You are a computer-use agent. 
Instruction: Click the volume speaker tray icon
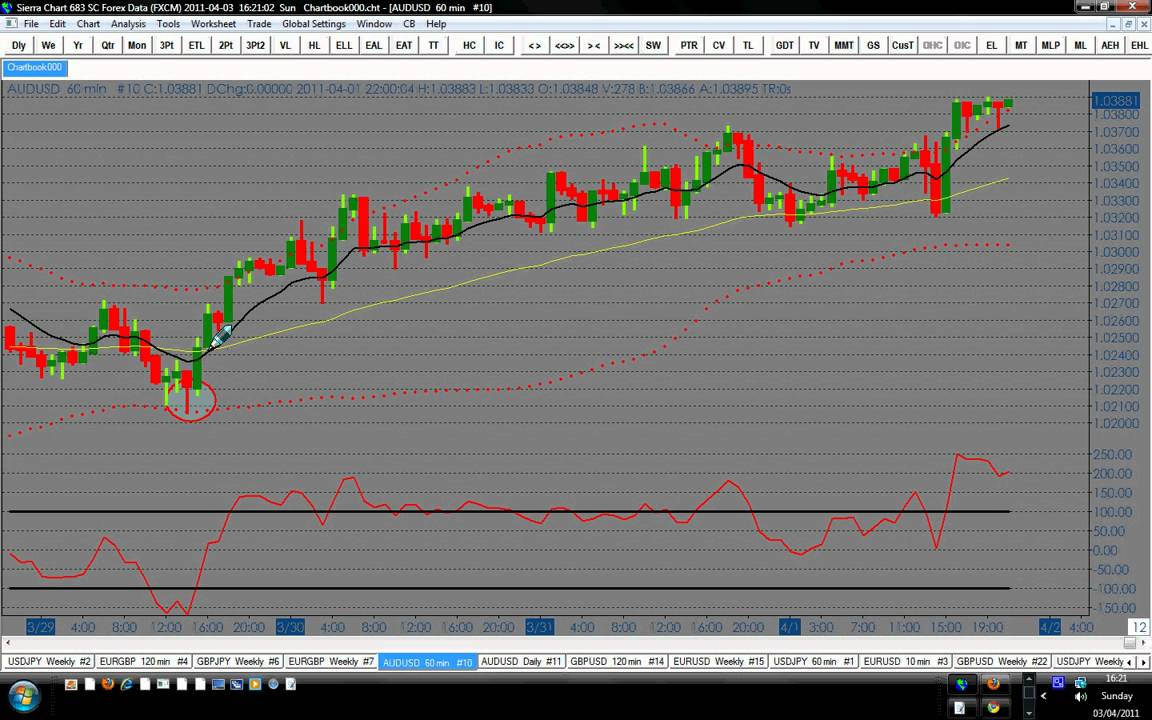1080,696
